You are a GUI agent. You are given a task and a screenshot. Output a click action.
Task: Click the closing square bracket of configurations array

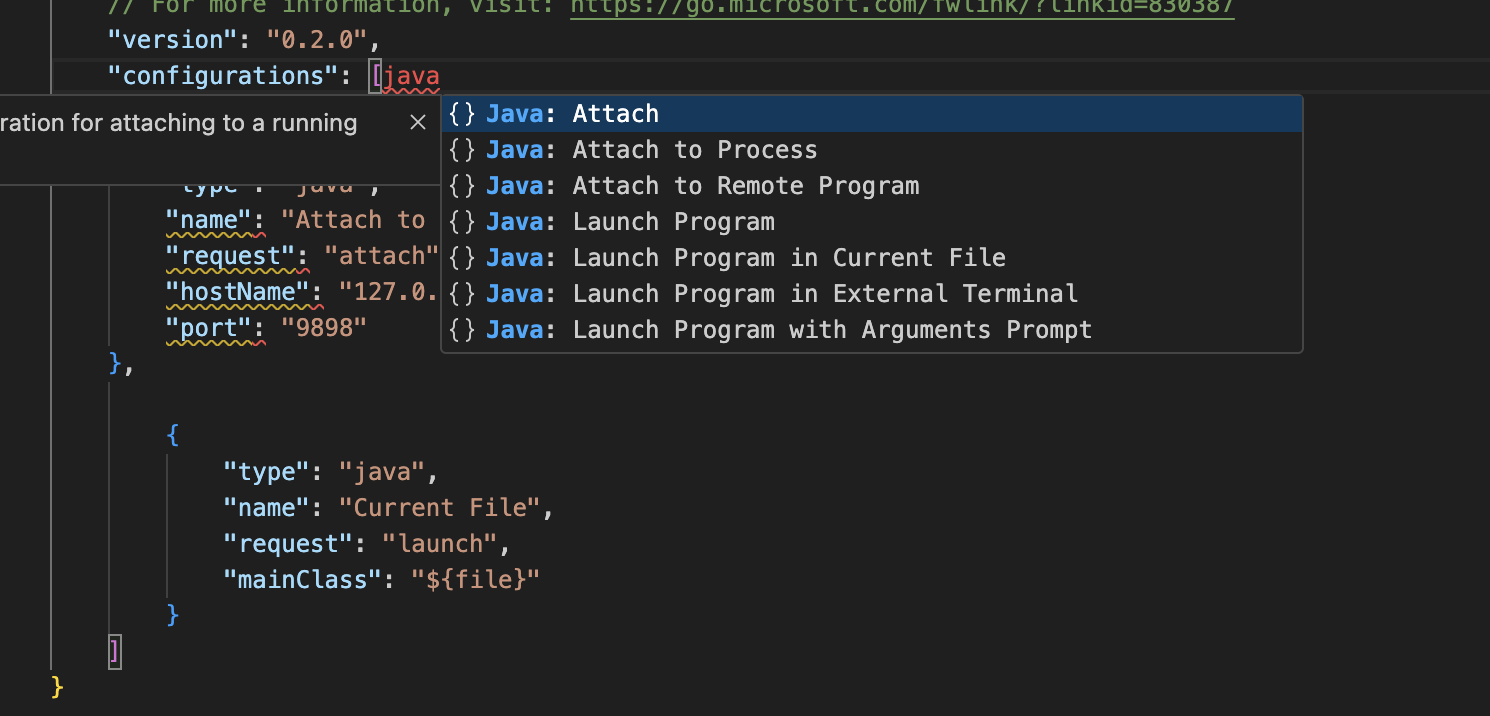(x=115, y=652)
